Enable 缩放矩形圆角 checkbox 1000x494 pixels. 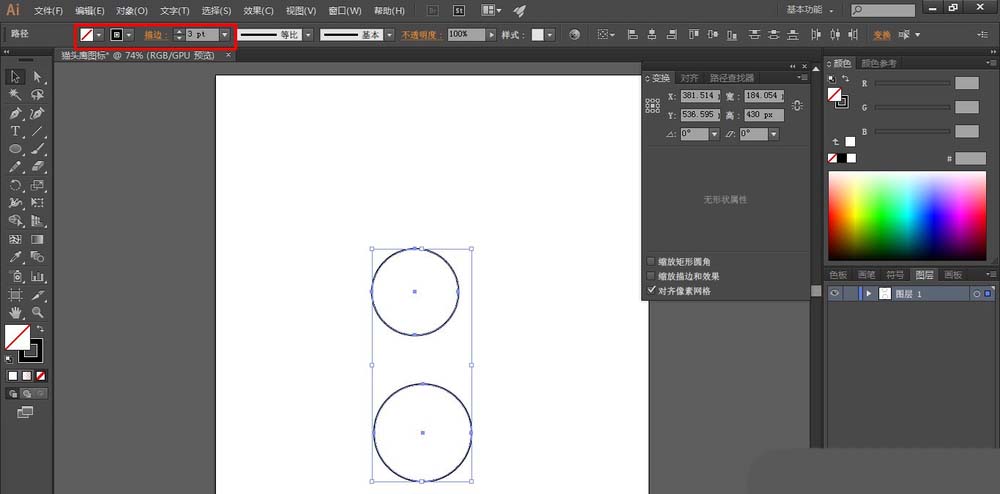point(651,261)
